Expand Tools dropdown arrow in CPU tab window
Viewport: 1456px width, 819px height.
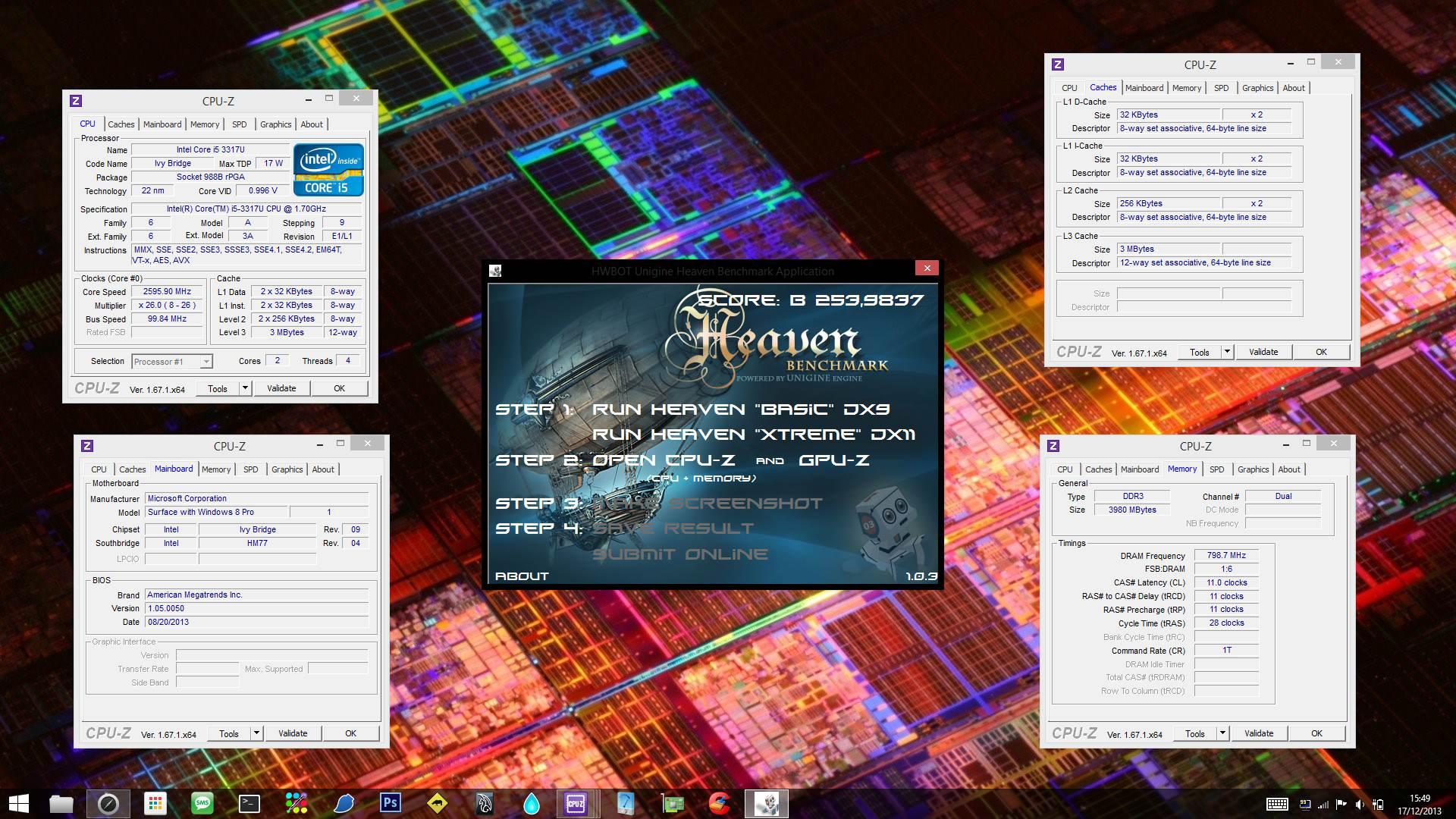245,388
